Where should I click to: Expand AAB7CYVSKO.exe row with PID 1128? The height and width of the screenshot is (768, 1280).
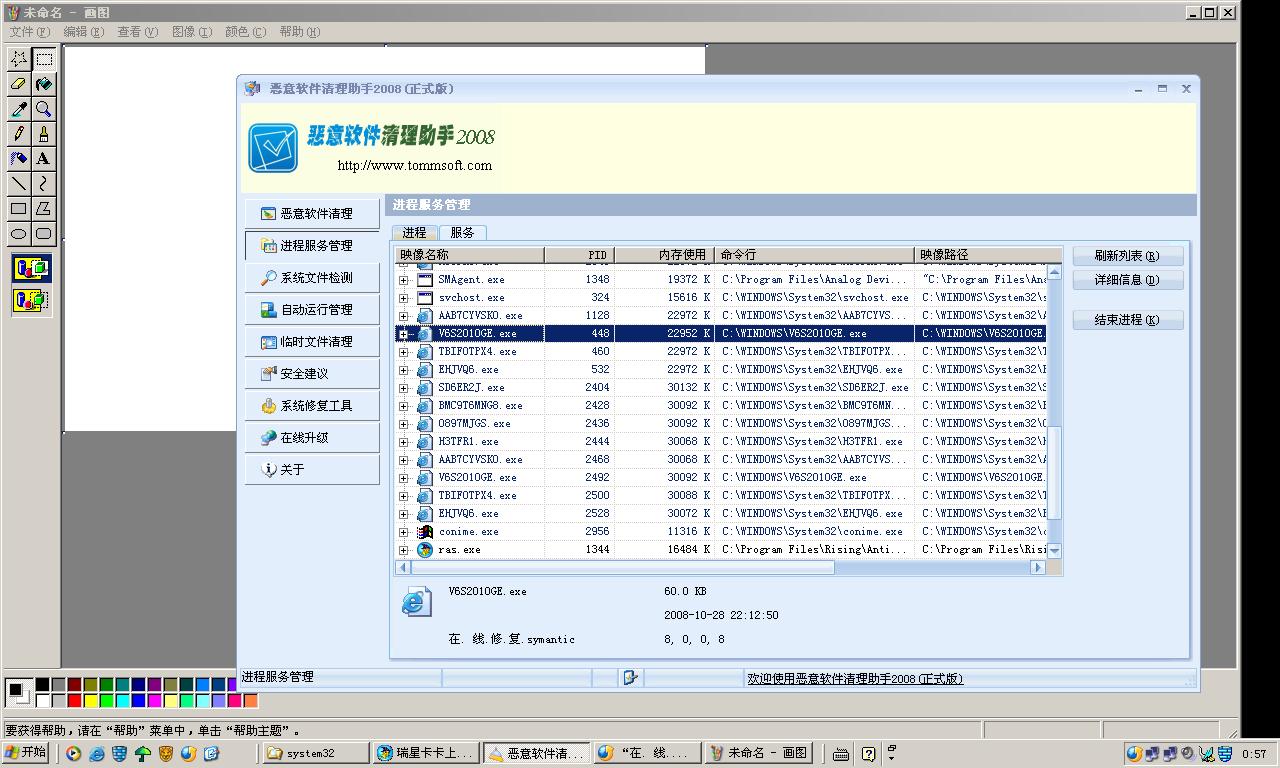404,316
